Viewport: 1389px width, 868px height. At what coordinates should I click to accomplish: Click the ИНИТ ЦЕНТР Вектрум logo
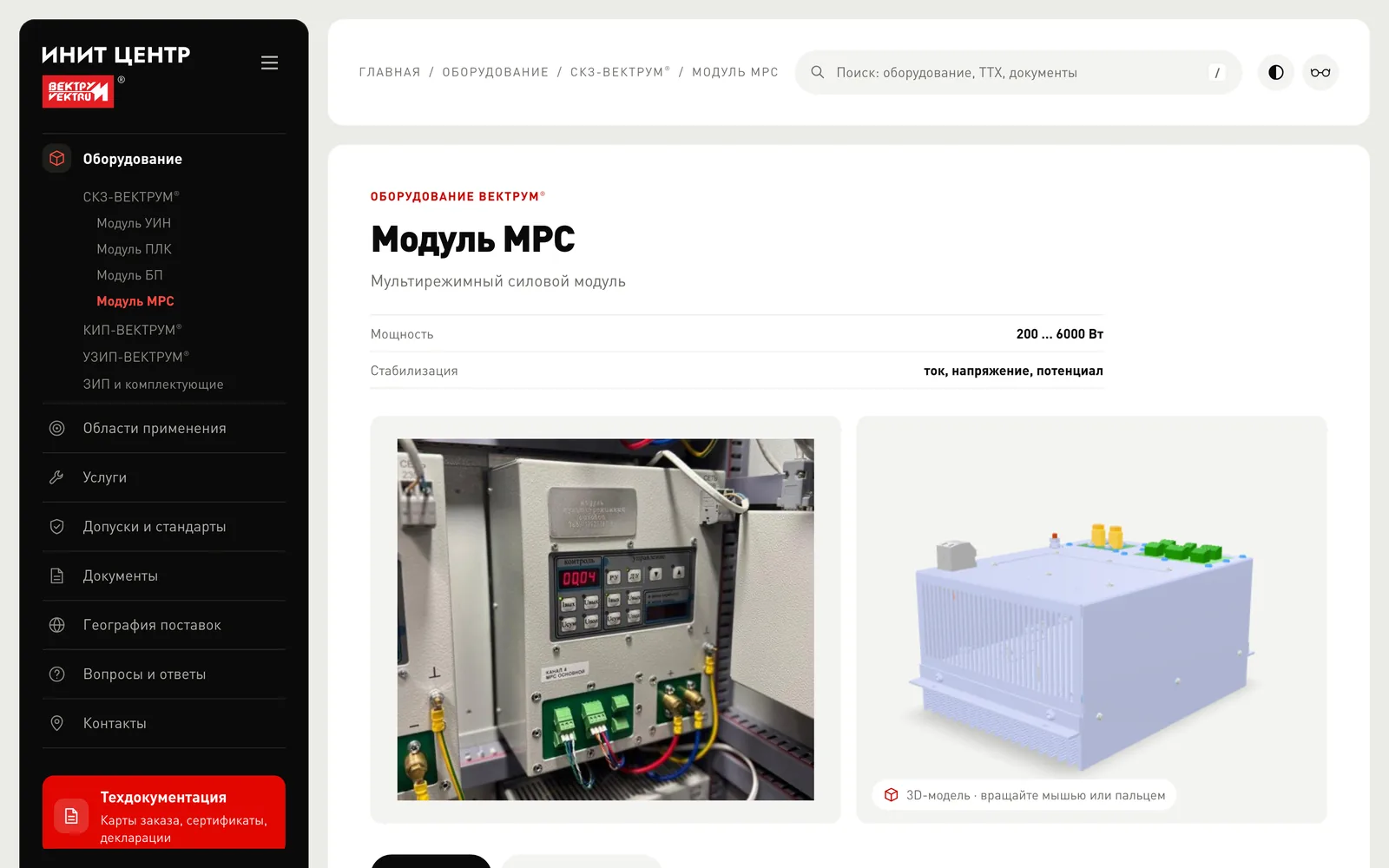[x=115, y=76]
